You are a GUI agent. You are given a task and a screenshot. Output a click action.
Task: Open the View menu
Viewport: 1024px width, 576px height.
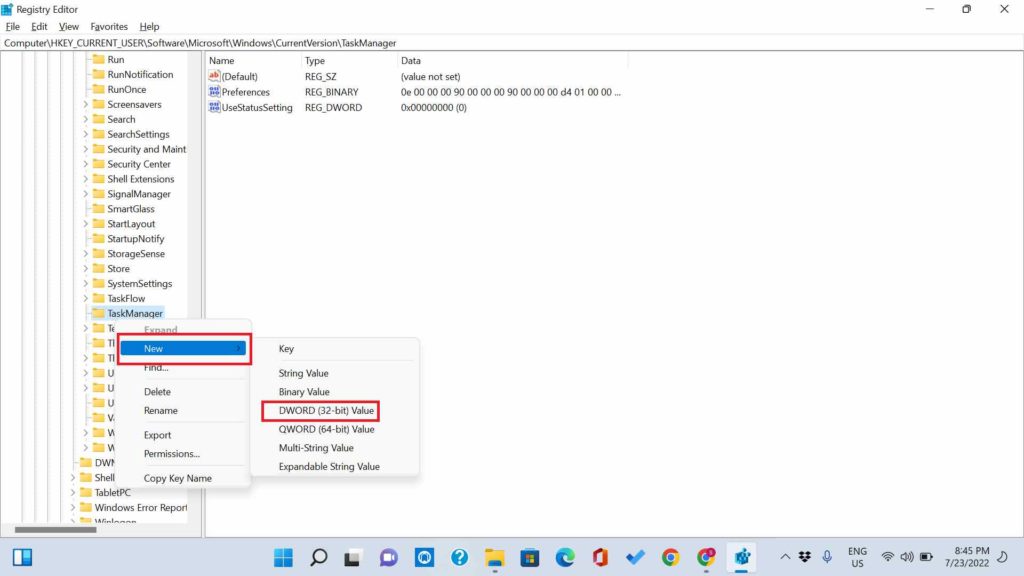[x=69, y=27]
